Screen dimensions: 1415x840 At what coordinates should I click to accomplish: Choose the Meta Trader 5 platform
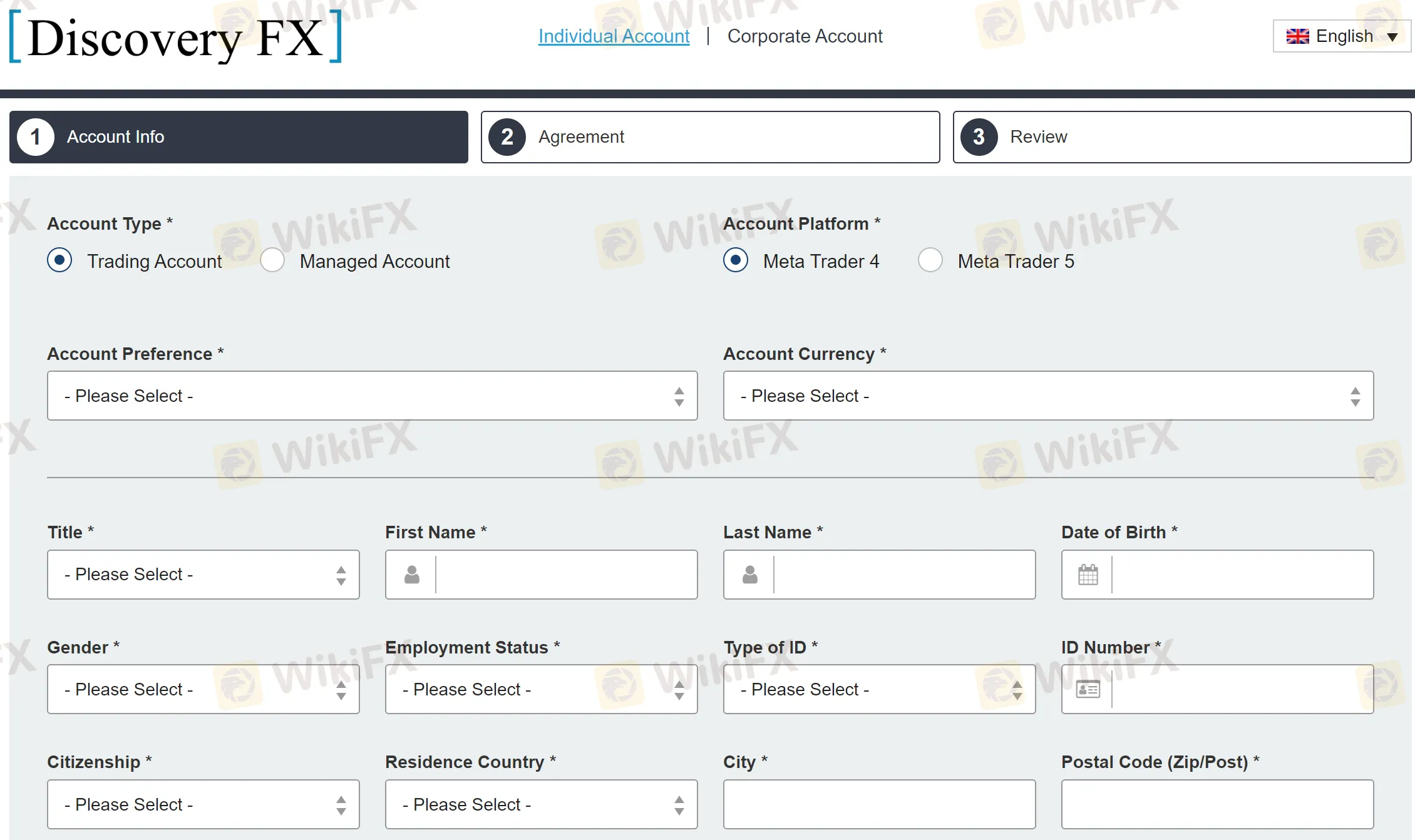(x=930, y=260)
